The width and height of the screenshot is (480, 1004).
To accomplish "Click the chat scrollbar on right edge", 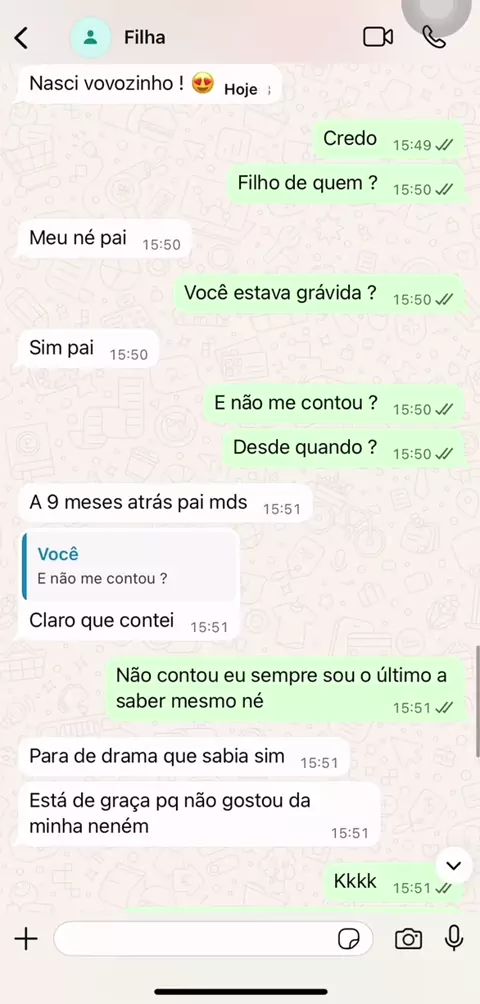I will [477, 701].
